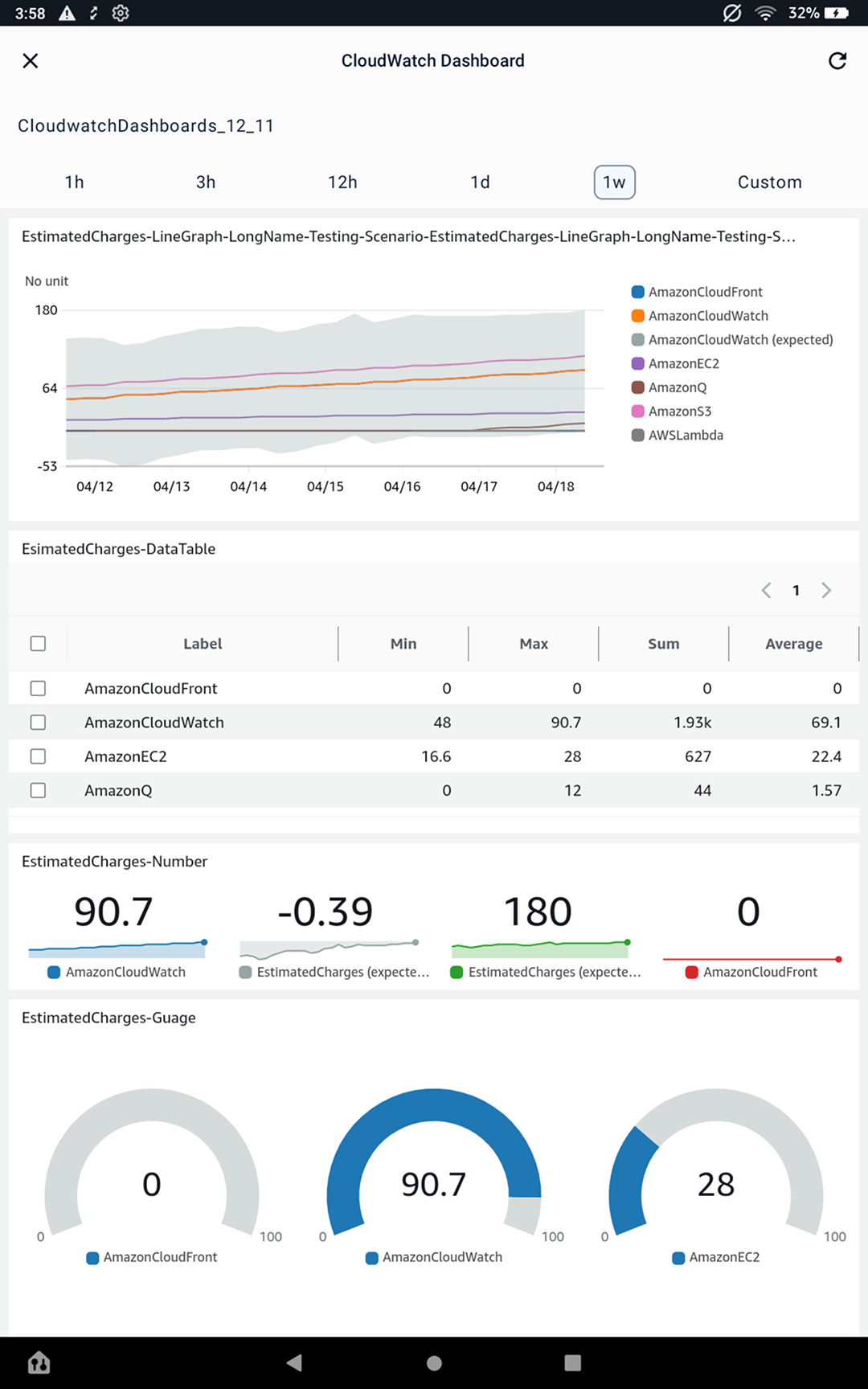The image size is (868, 1389).
Task: Open the Custom time range
Action: (770, 182)
